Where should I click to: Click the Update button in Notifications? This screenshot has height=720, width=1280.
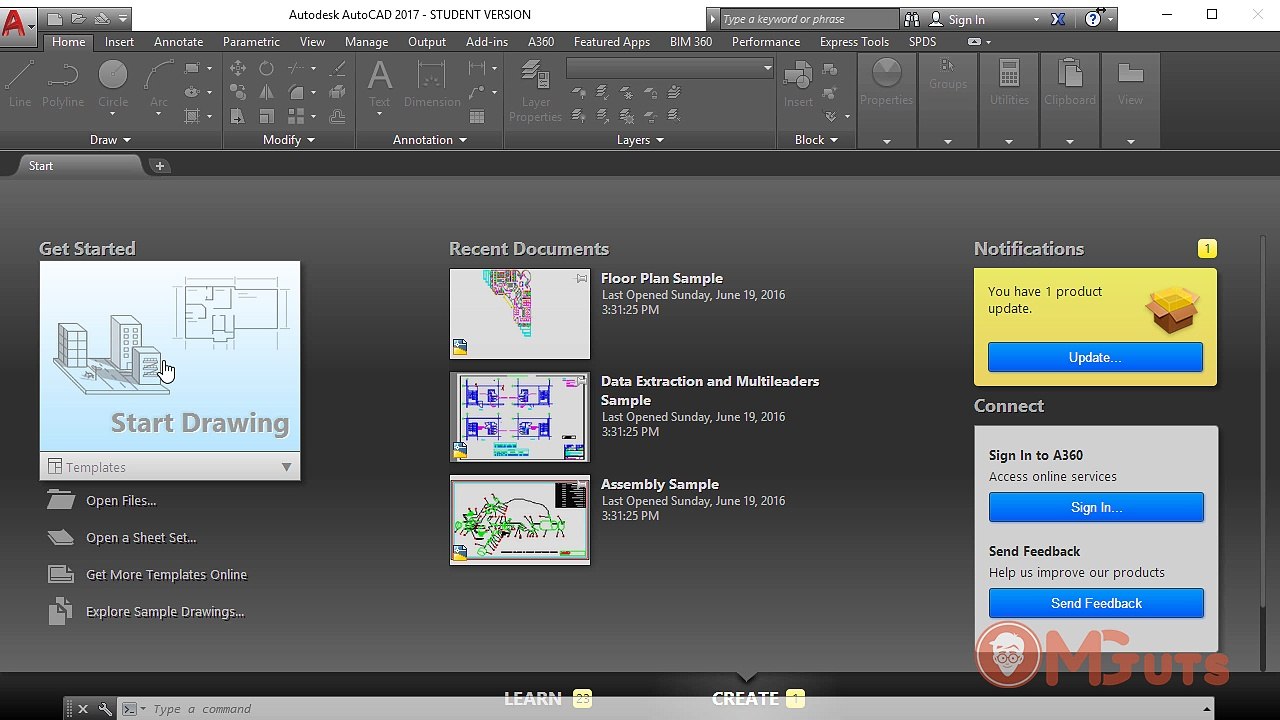pyautogui.click(x=1095, y=357)
